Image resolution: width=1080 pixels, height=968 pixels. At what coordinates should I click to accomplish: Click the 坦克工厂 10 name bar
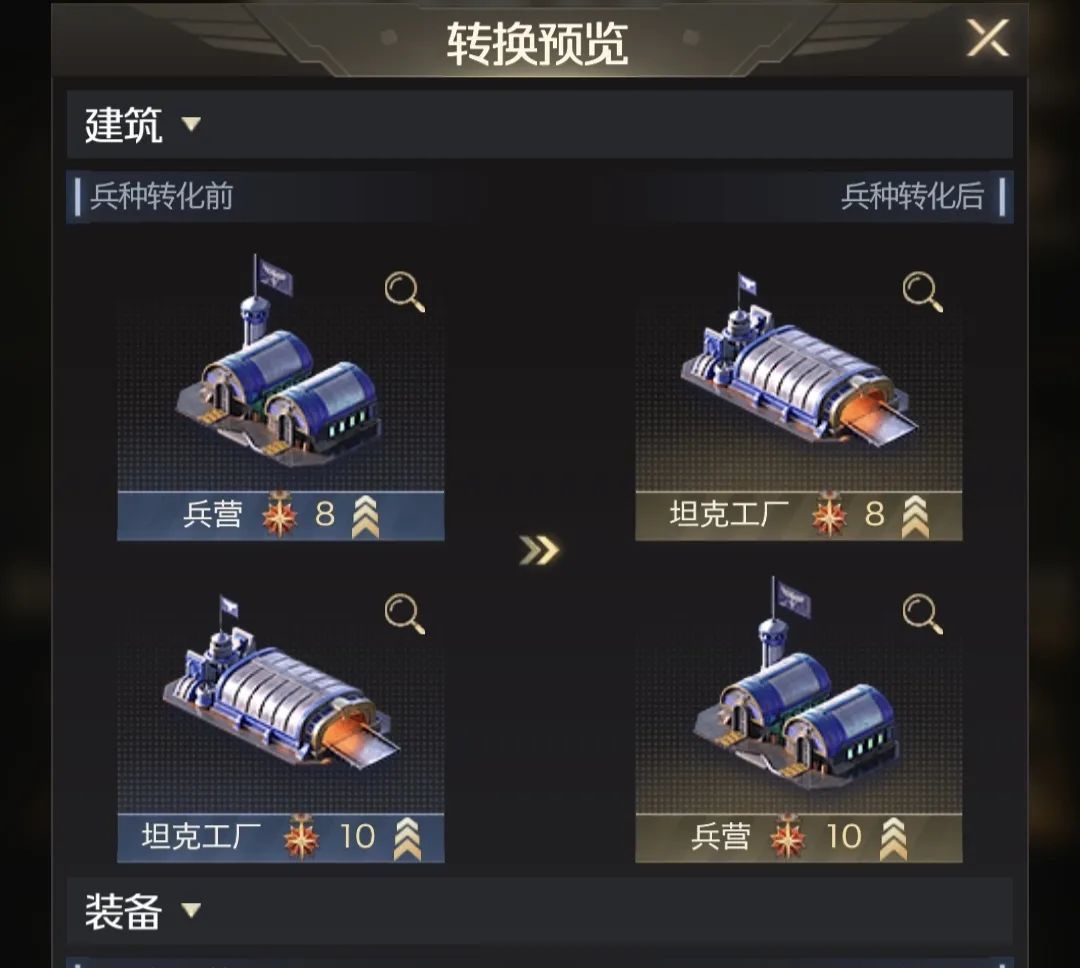pos(280,838)
